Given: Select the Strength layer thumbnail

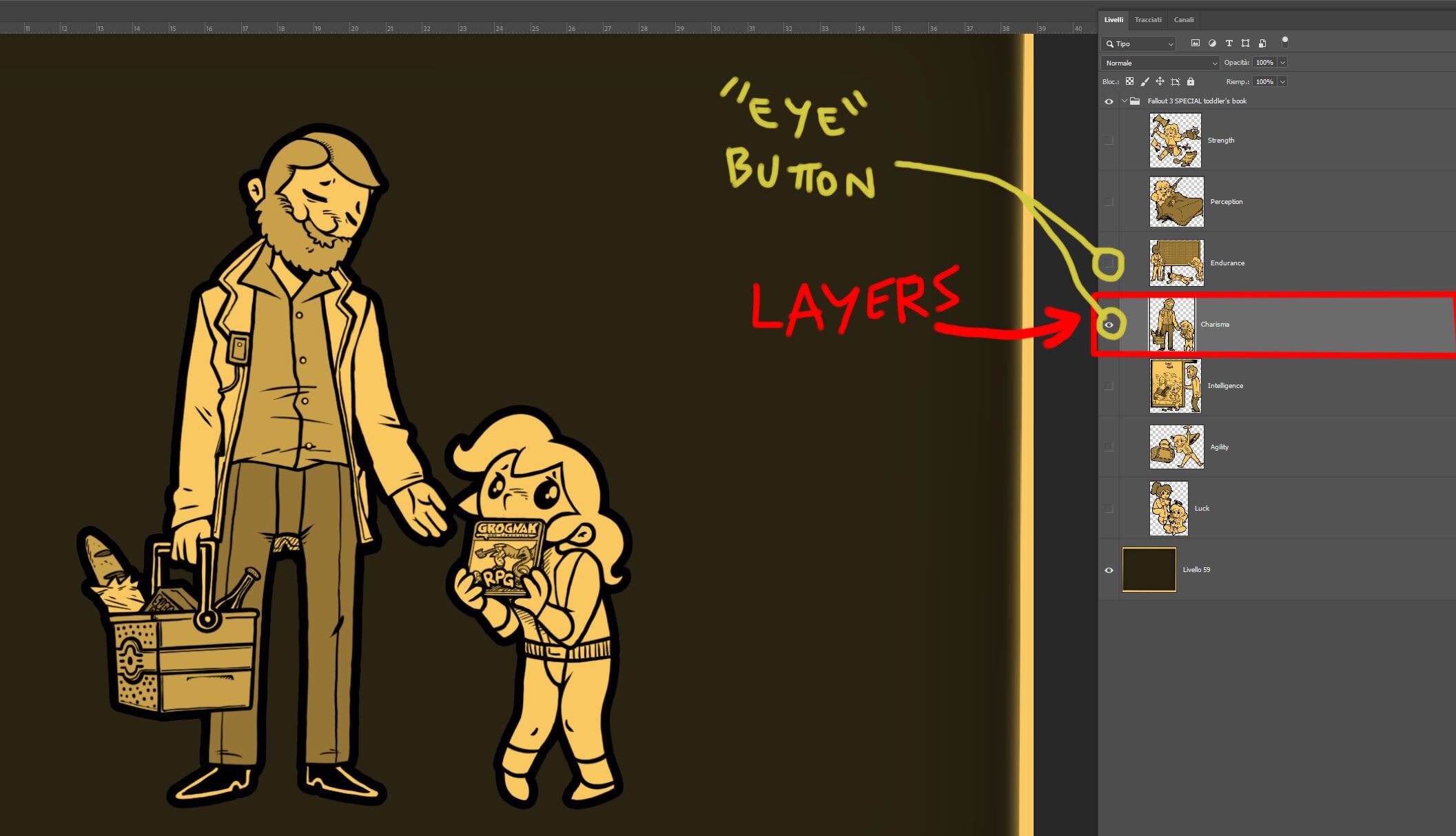Looking at the screenshot, I should (x=1176, y=141).
